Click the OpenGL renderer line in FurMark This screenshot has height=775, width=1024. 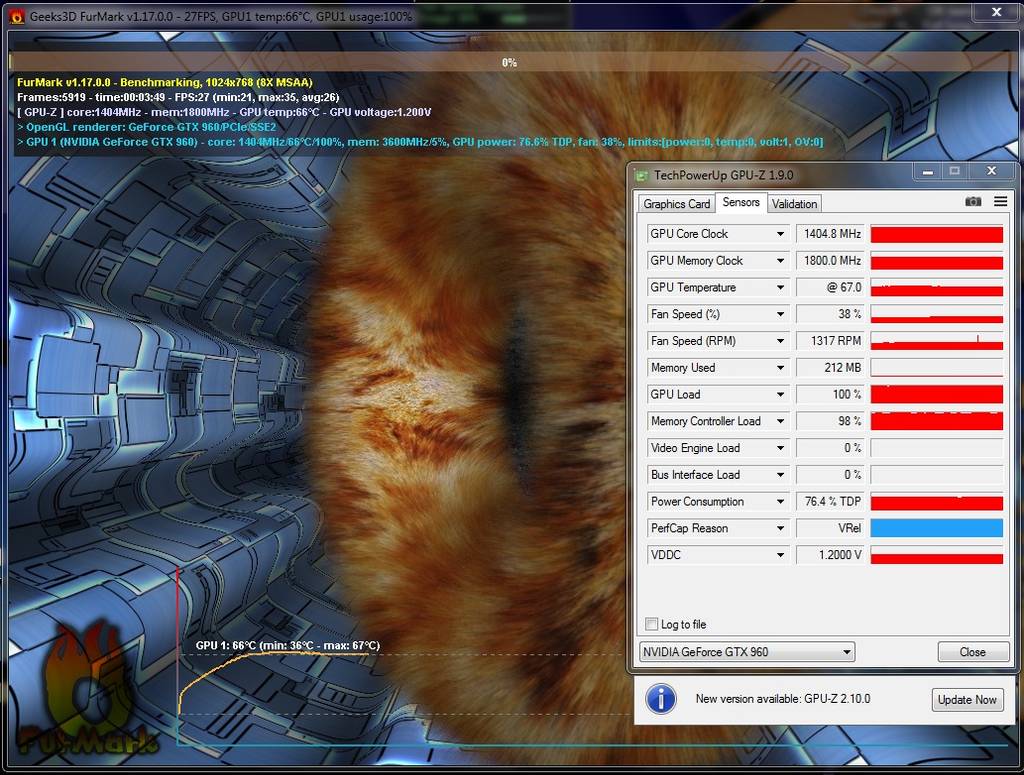(147, 127)
